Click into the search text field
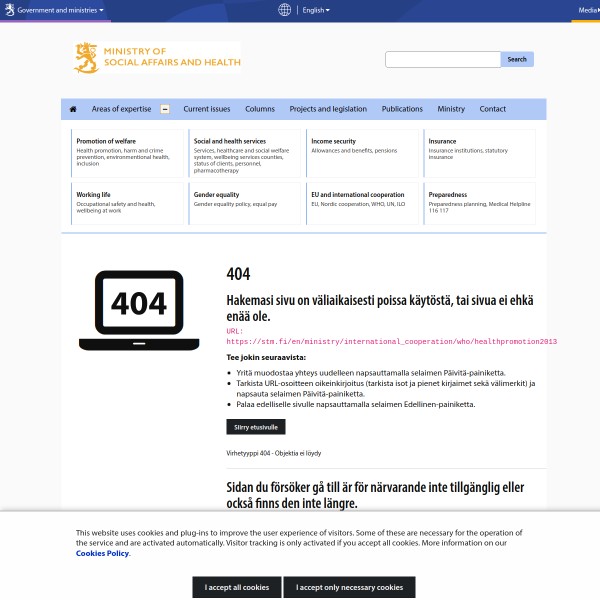600x600 pixels. coord(442,59)
